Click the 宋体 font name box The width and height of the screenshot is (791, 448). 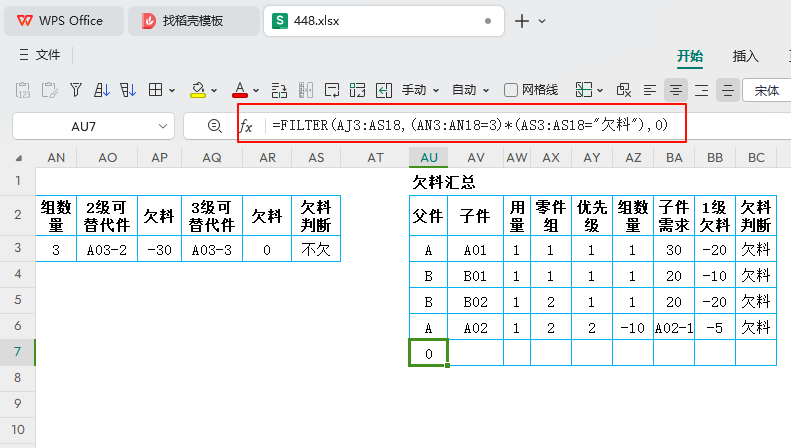pos(766,91)
